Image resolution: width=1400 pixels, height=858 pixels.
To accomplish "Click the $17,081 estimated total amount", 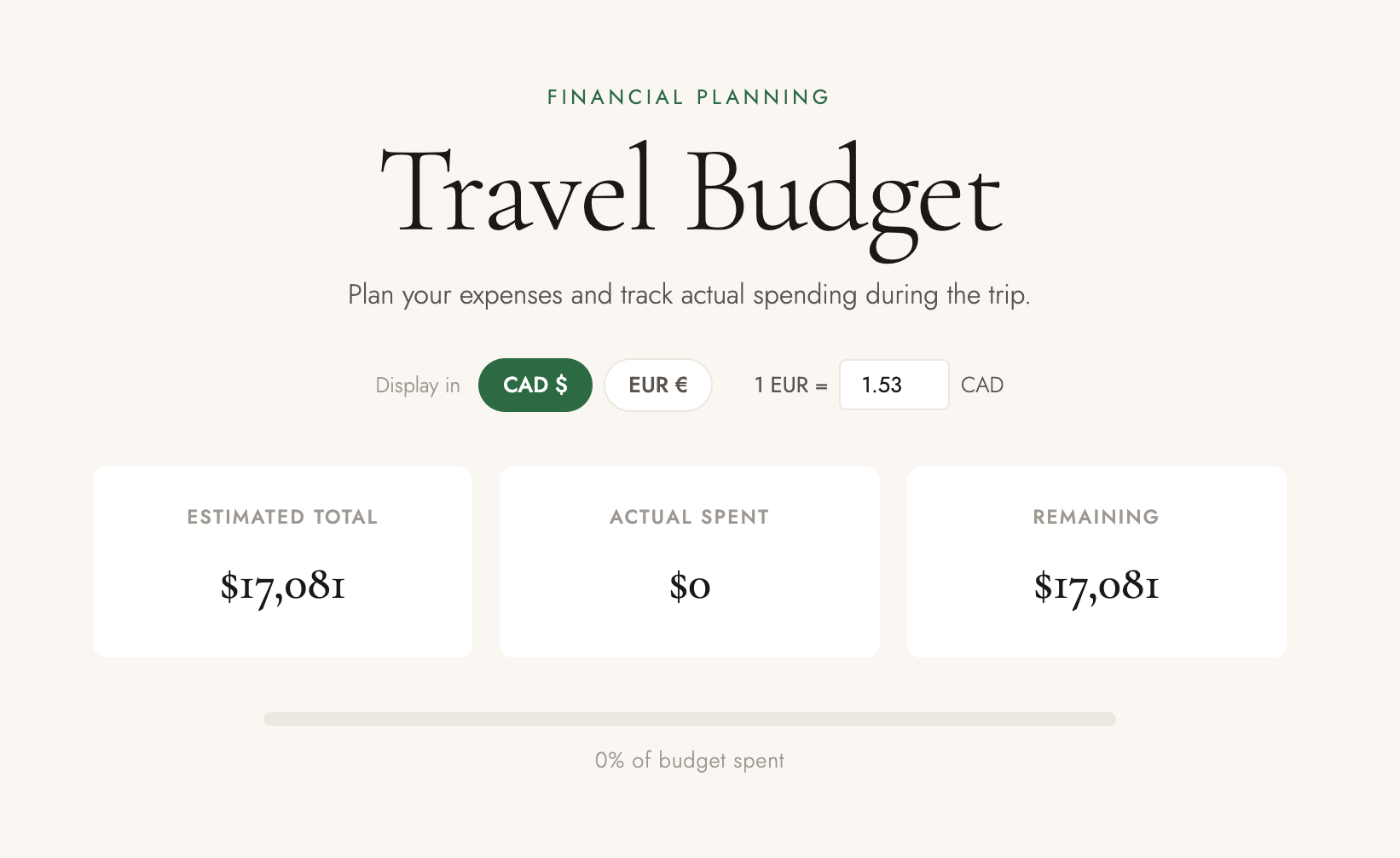I will pos(282,587).
